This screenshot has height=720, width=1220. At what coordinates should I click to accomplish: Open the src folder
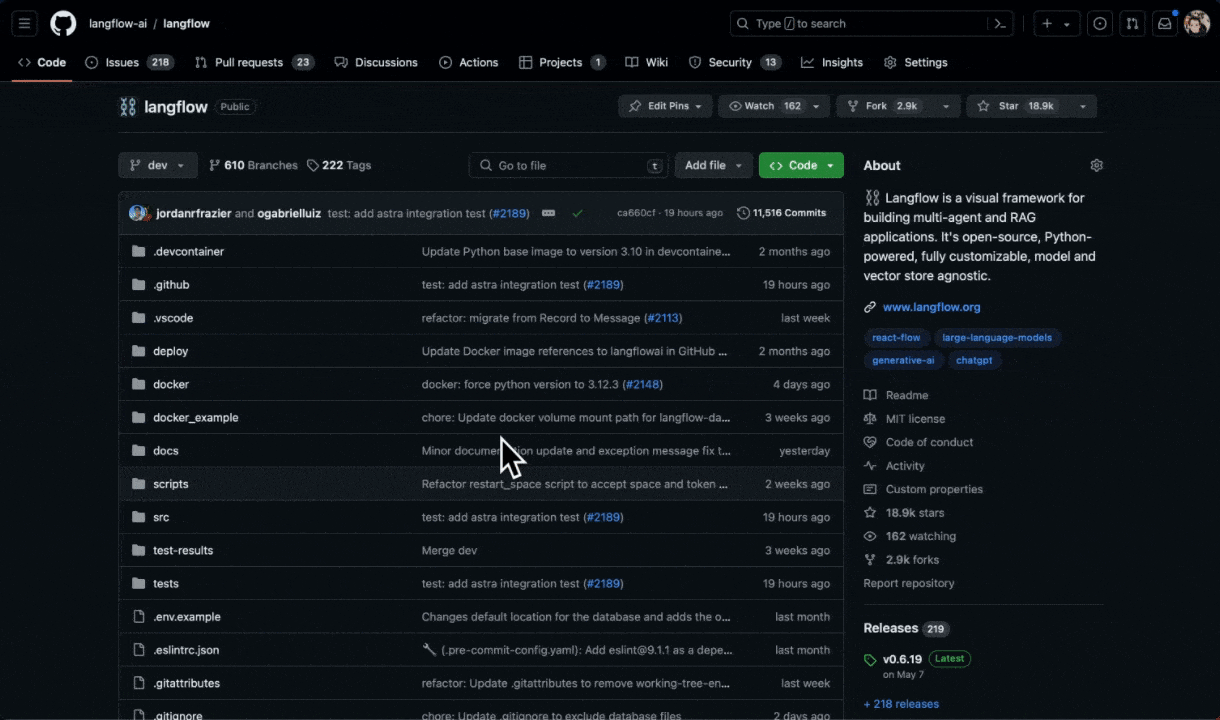(161, 518)
